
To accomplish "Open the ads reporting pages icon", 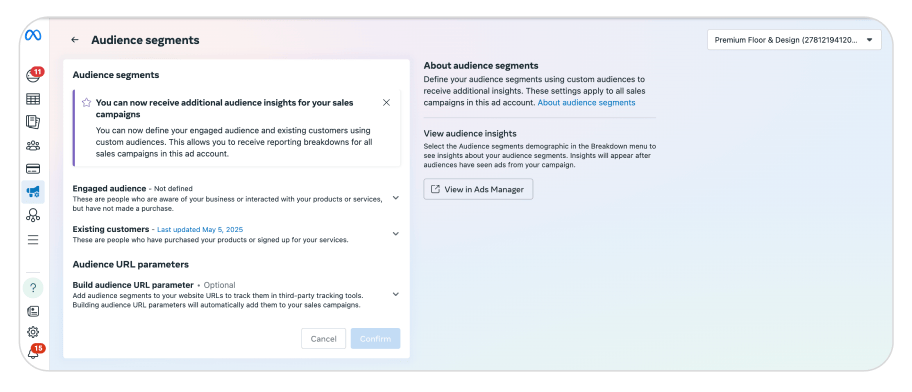I will 33,122.
